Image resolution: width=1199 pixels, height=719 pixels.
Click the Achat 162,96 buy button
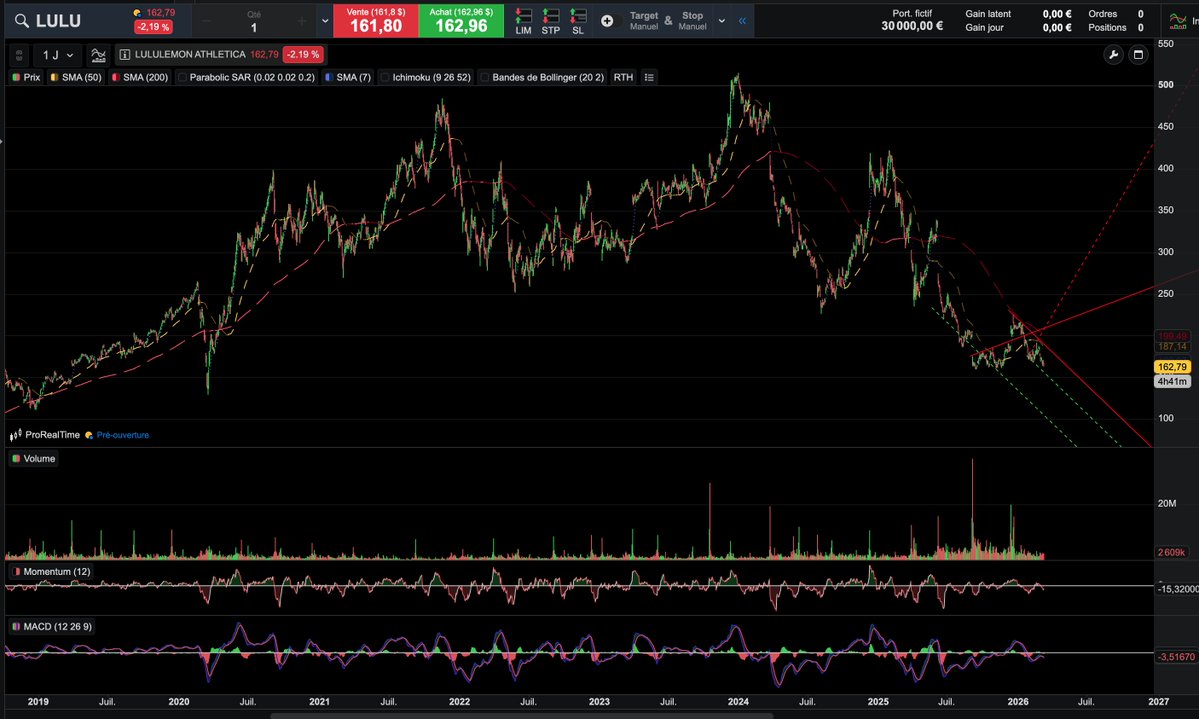461,21
